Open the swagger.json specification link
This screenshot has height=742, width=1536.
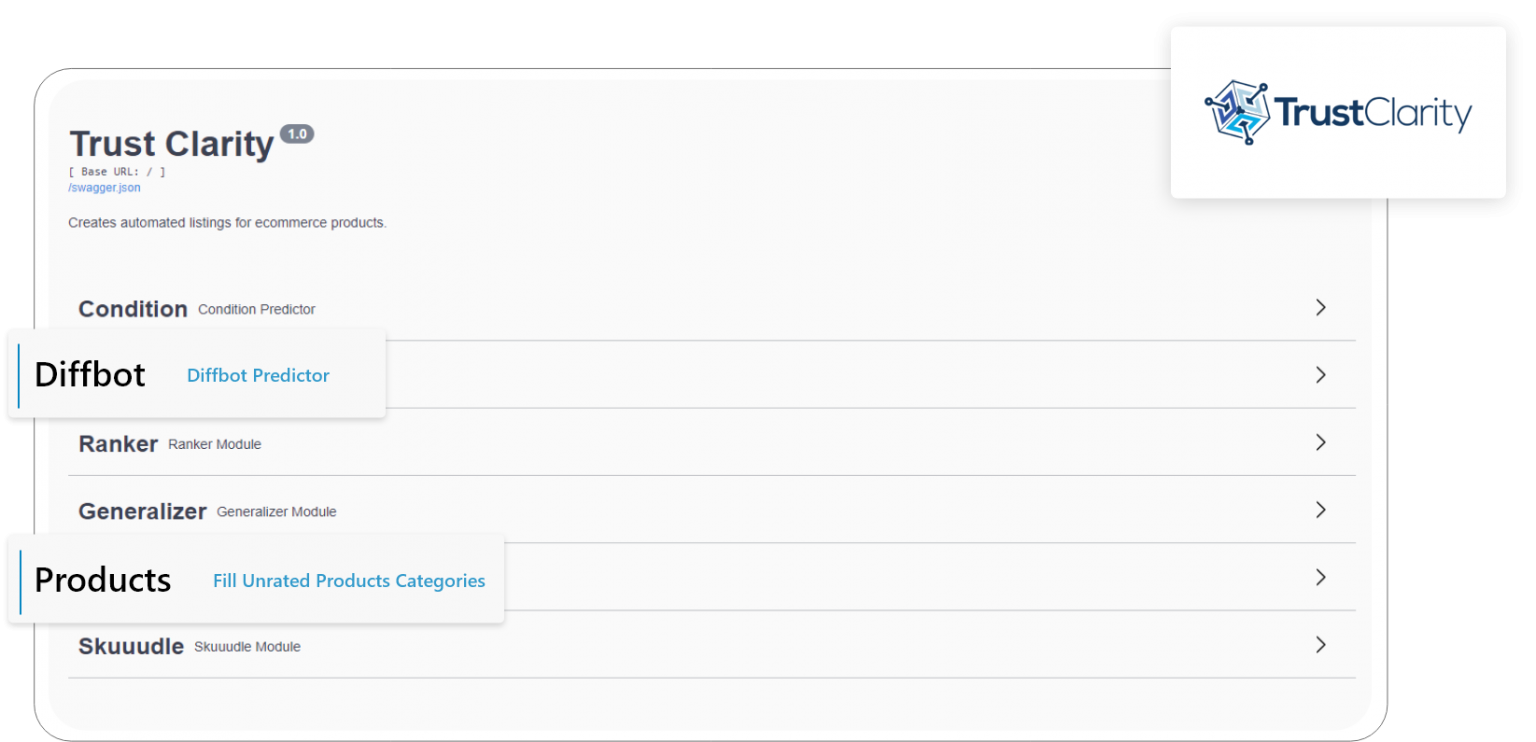pyautogui.click(x=103, y=187)
